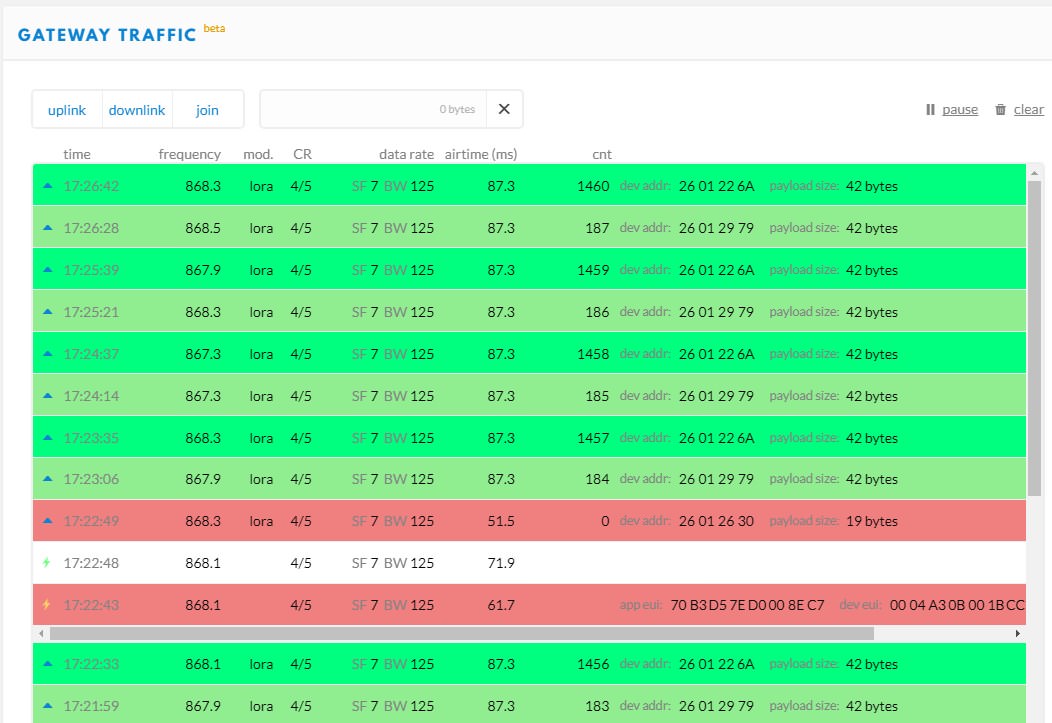This screenshot has width=1052, height=723.
Task: Click the horizontal scrollbar thumb
Action: click(x=462, y=633)
